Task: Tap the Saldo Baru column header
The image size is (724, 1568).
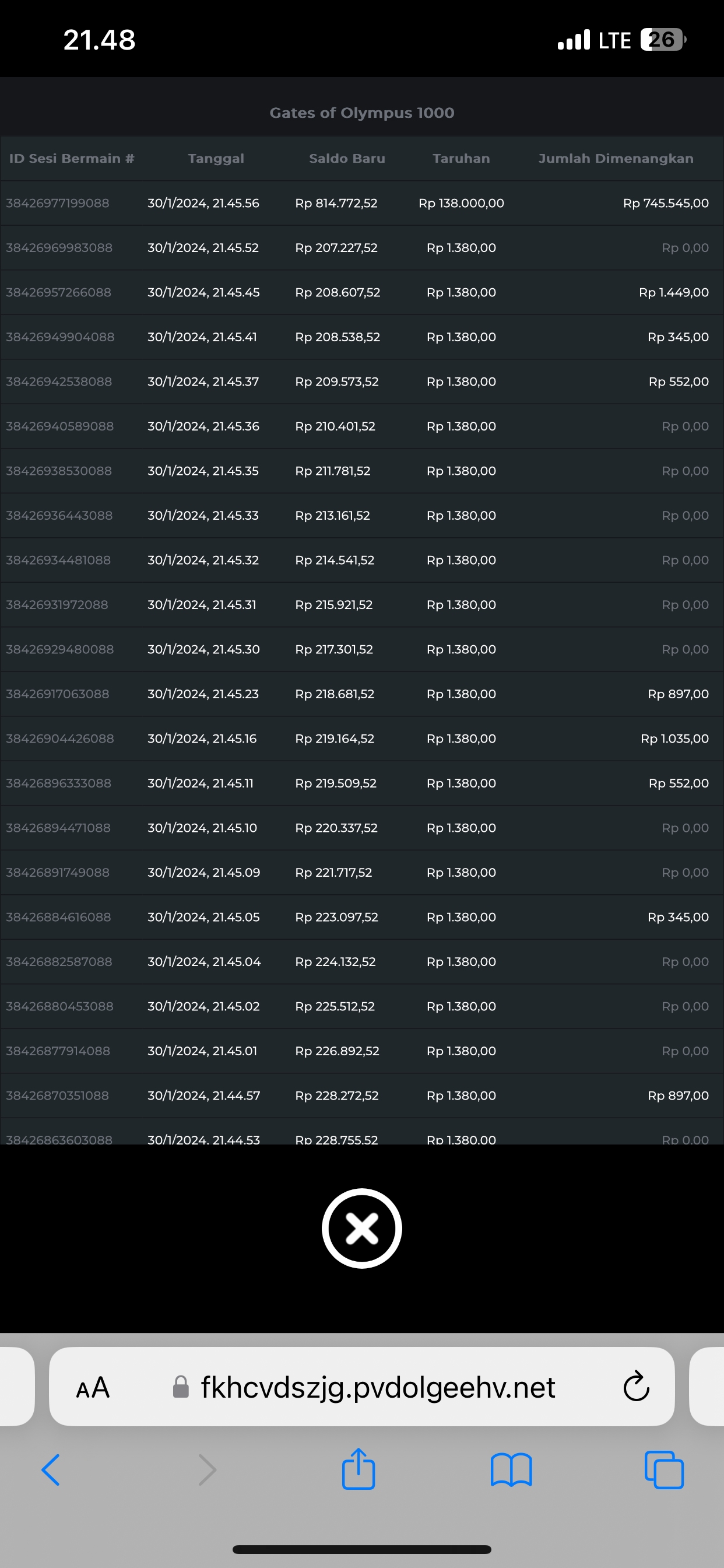Action: coord(347,158)
